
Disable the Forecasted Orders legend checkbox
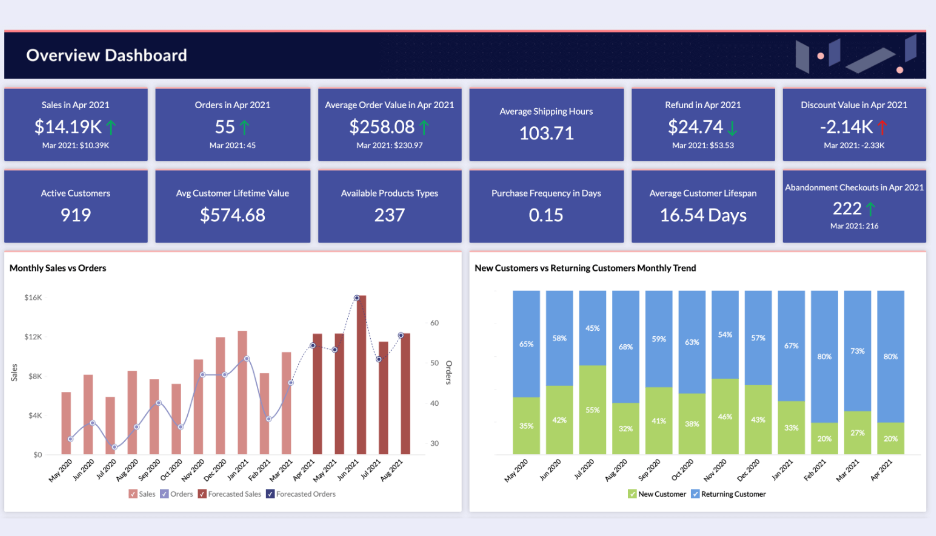(271, 494)
